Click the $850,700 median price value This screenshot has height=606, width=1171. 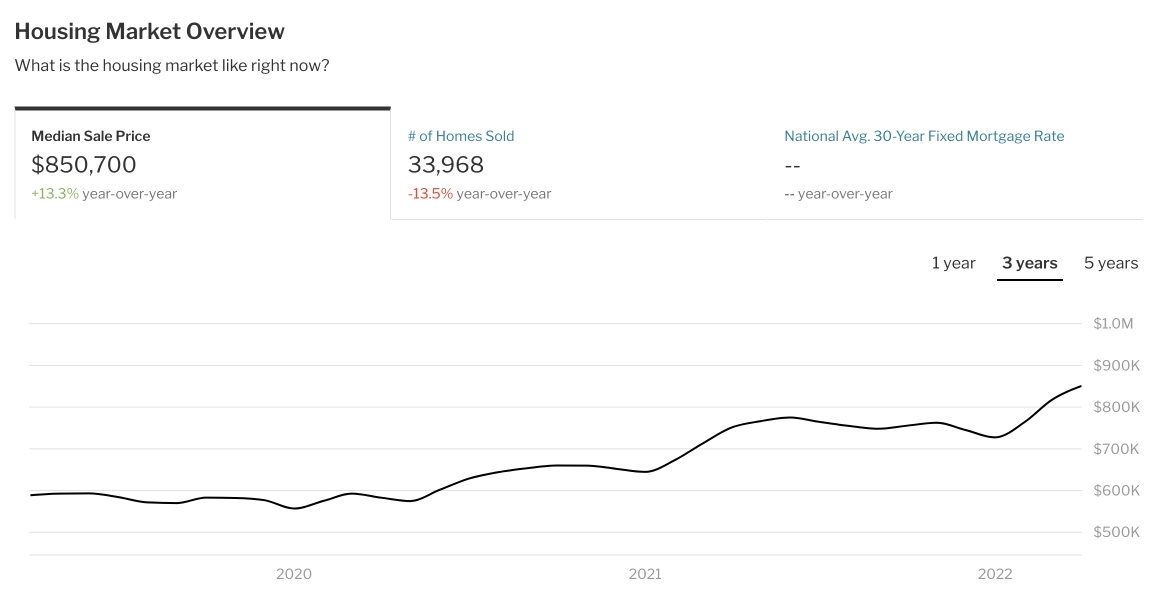tap(84, 165)
